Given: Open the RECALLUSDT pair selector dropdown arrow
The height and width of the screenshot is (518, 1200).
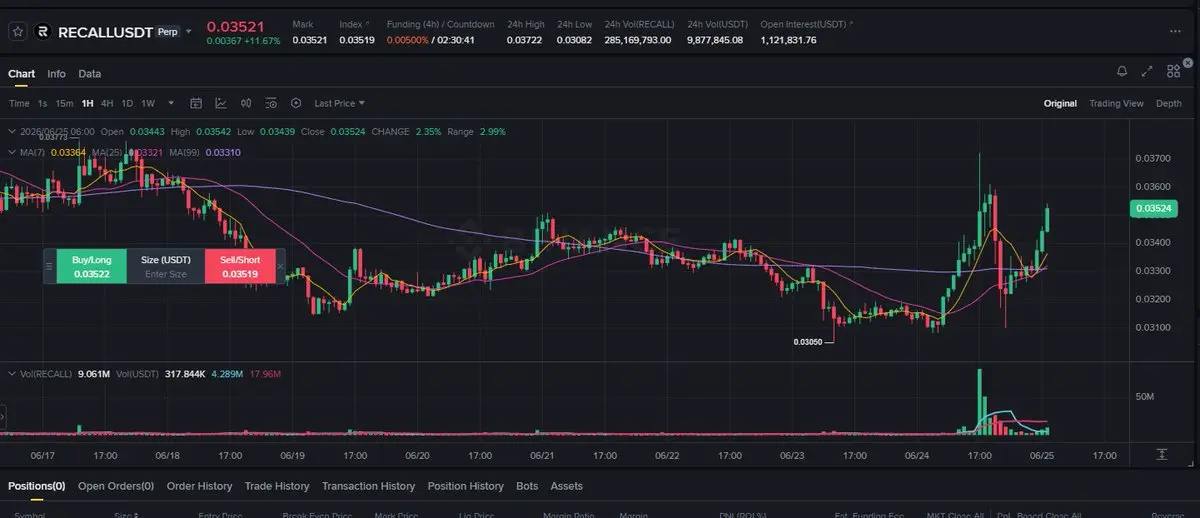Looking at the screenshot, I should [189, 32].
